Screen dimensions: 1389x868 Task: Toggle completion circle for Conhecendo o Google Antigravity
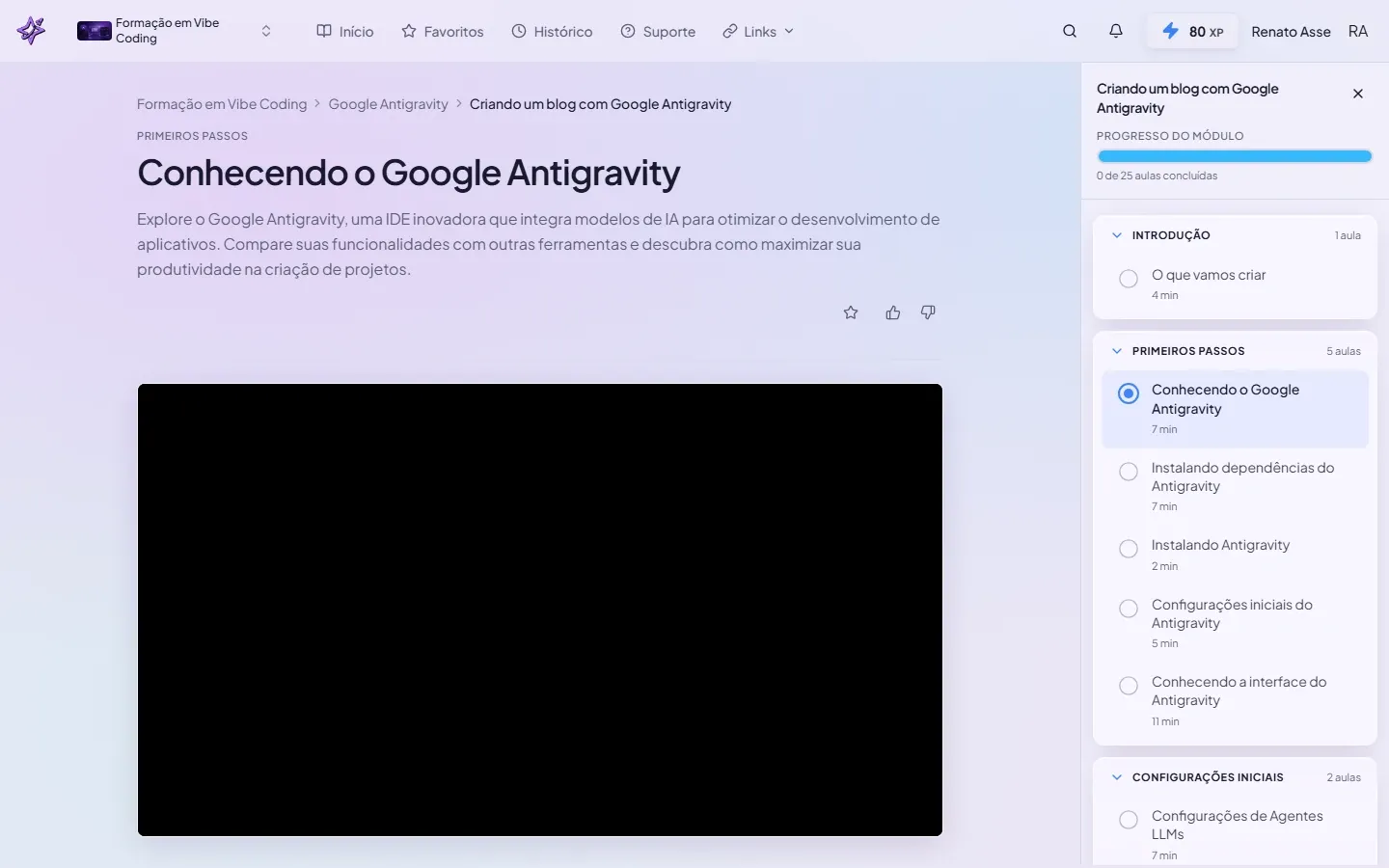point(1129,393)
